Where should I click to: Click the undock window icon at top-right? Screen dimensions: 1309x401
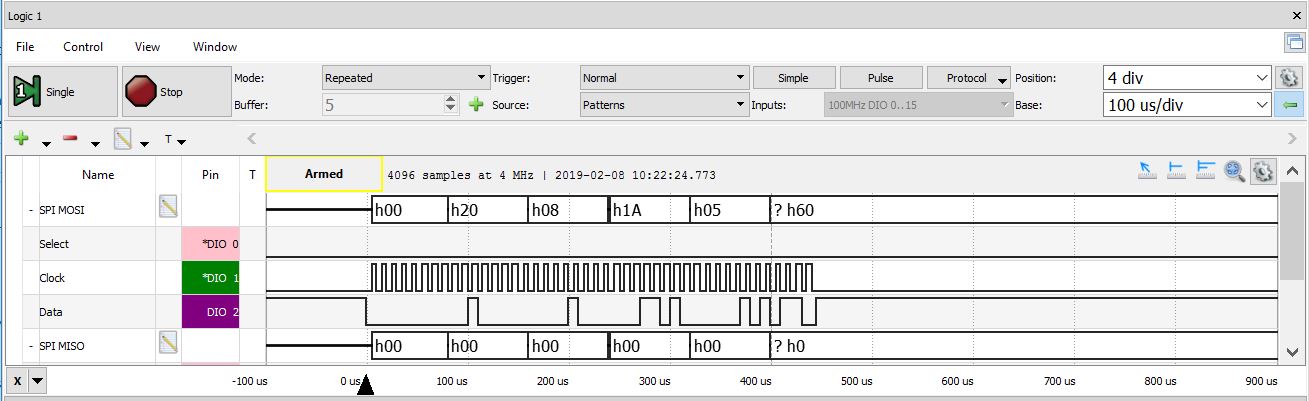click(x=1294, y=42)
